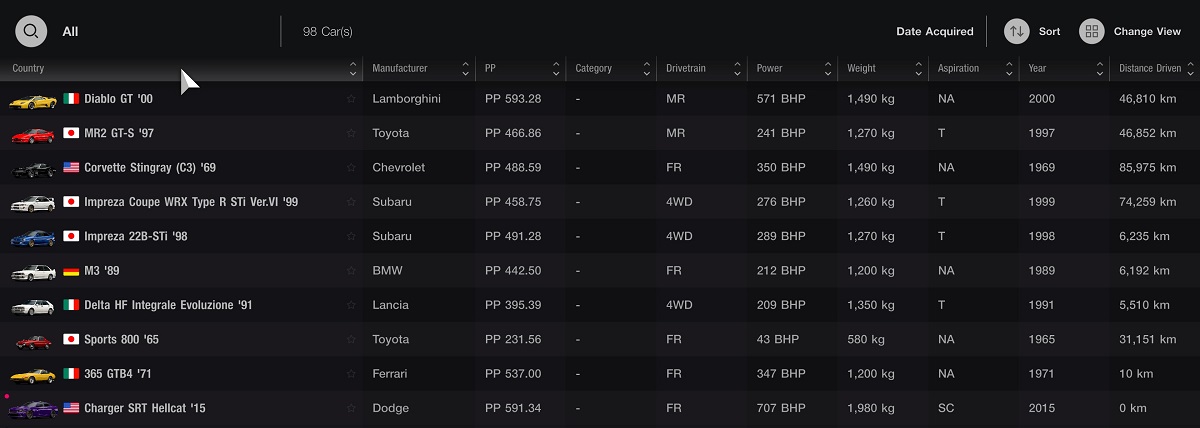Screen dimensions: 1200x428
Task: Click the magnifying glass search icon
Action: click(x=31, y=31)
